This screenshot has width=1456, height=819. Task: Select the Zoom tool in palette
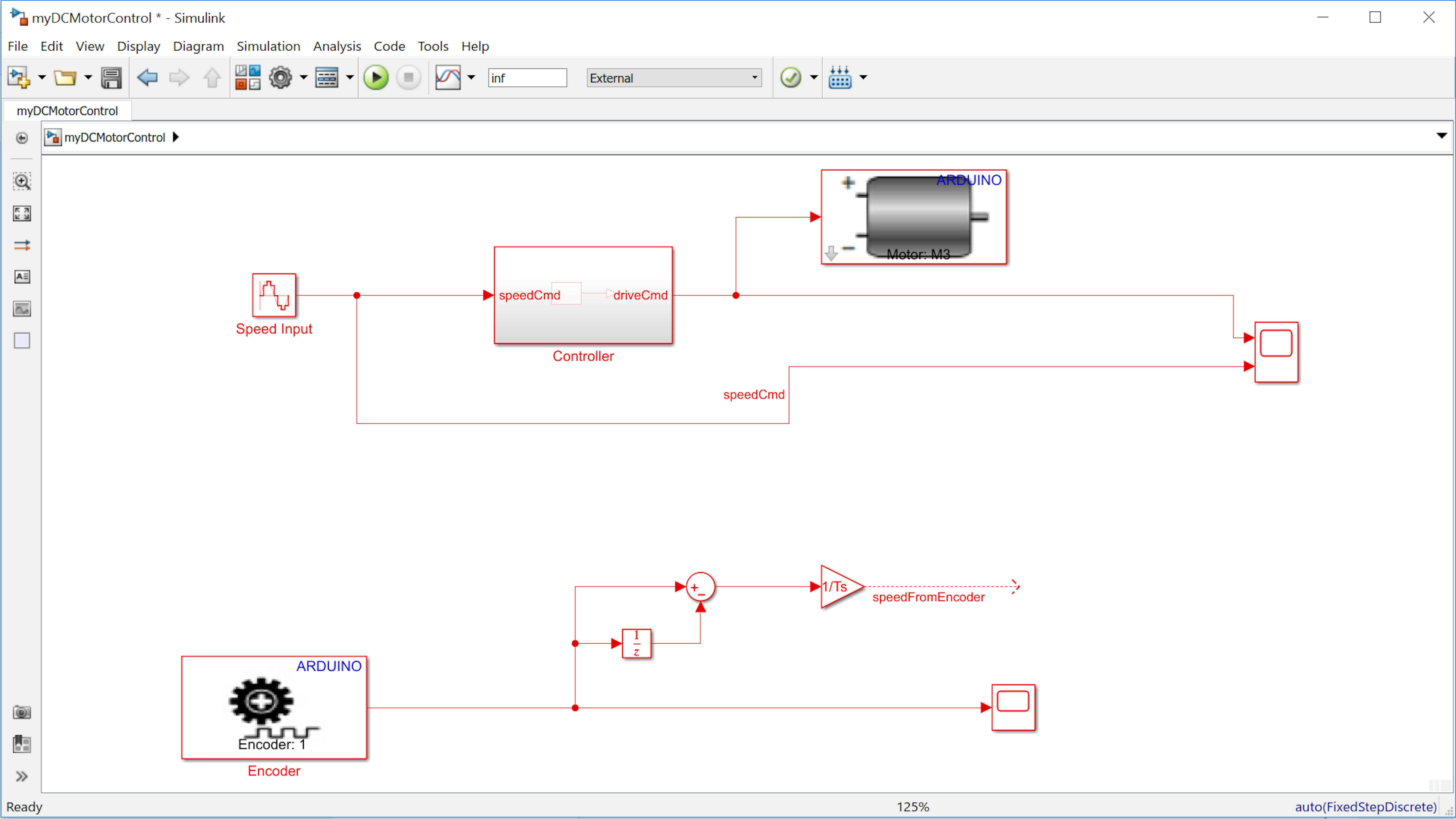coord(22,182)
